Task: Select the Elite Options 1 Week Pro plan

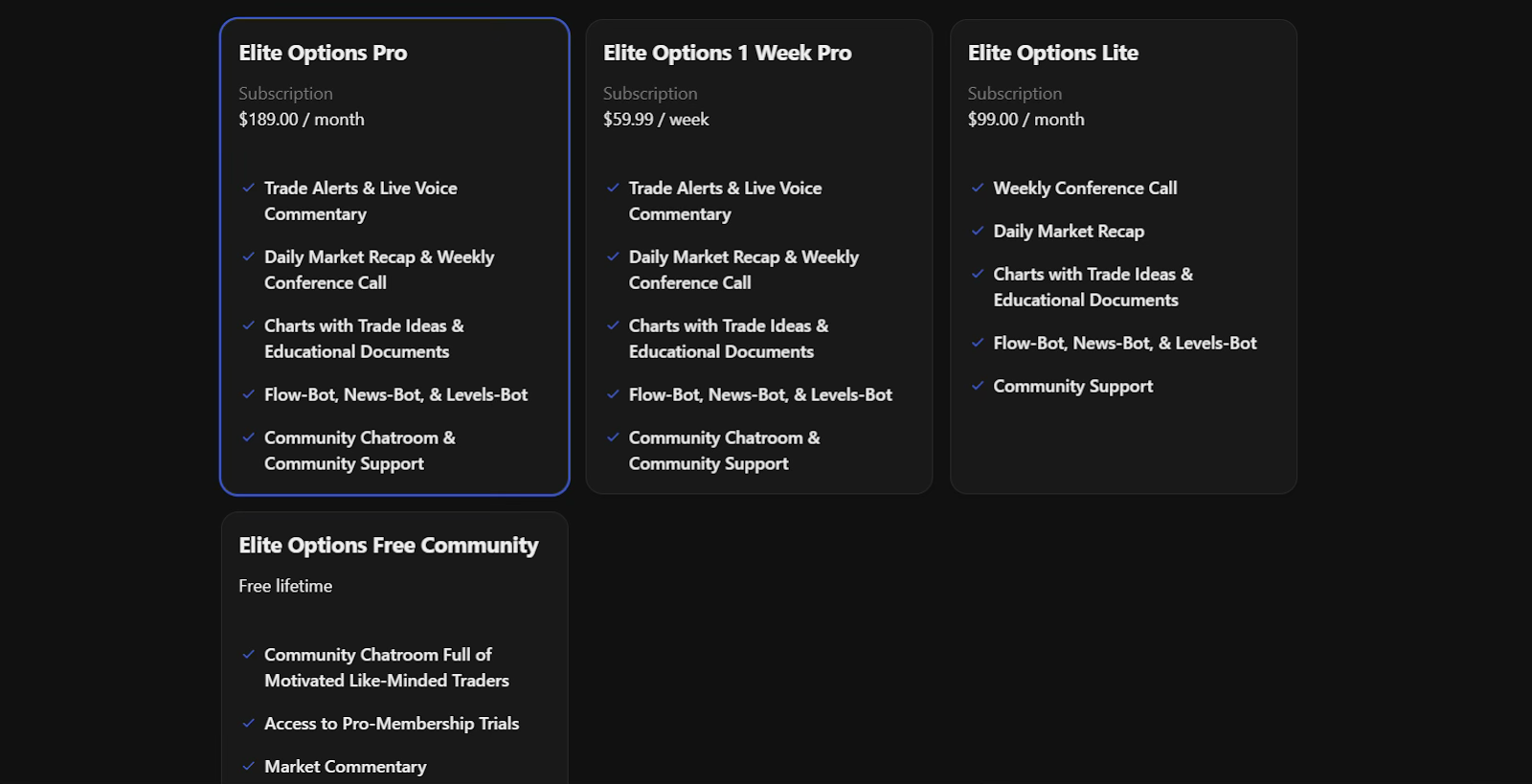Action: [758, 256]
